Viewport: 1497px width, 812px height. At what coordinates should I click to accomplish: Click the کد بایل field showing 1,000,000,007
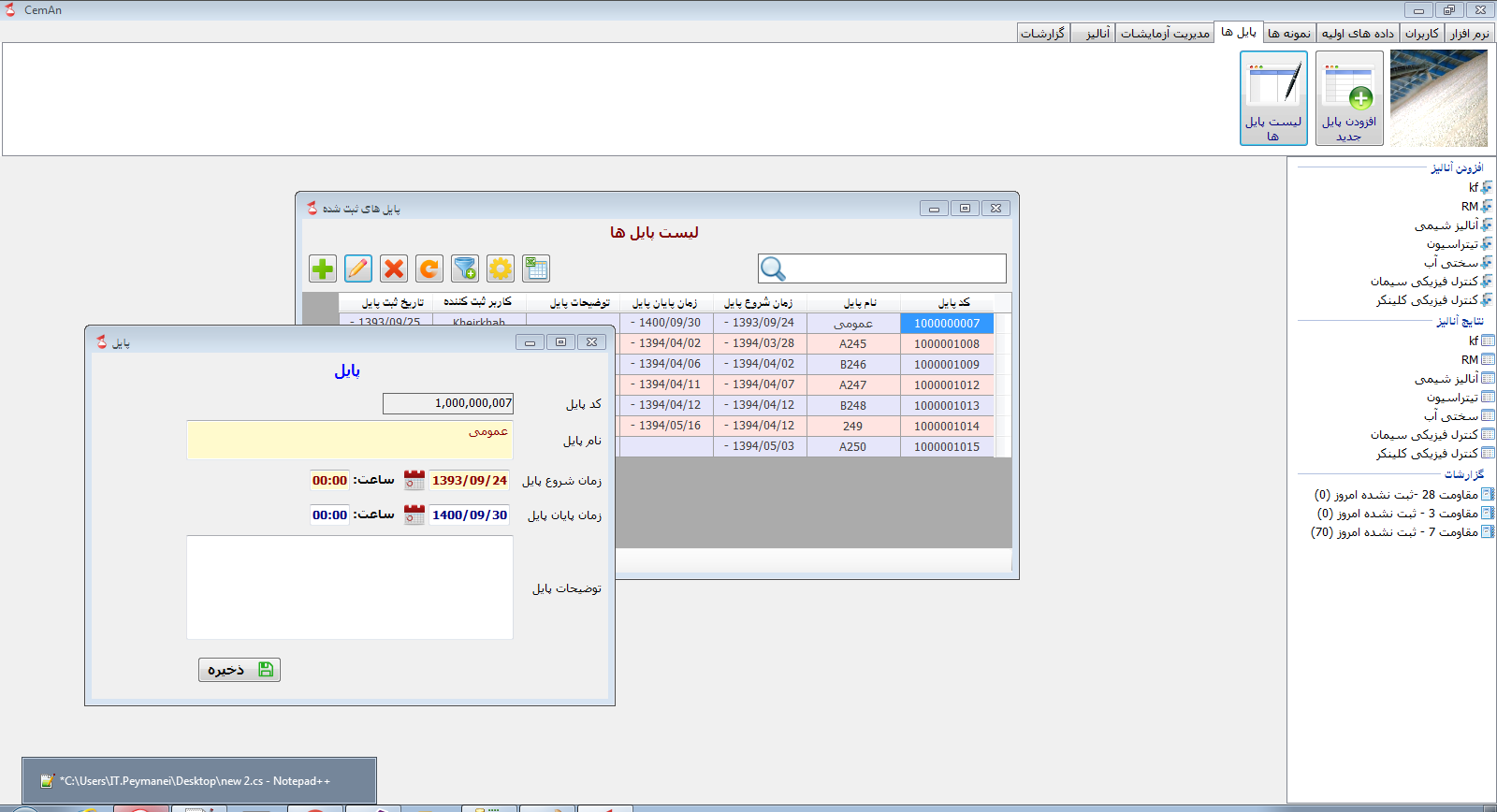coord(448,403)
